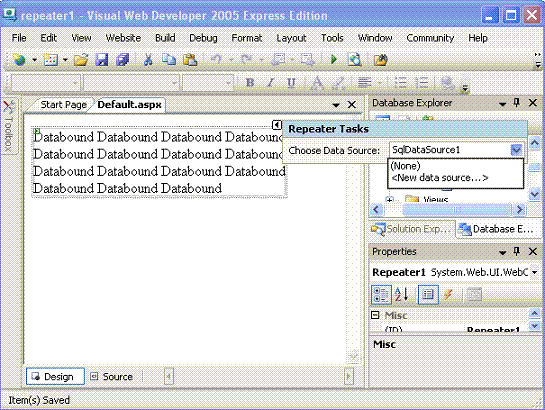
Task: Toggle Italic formatting
Action: (270, 83)
